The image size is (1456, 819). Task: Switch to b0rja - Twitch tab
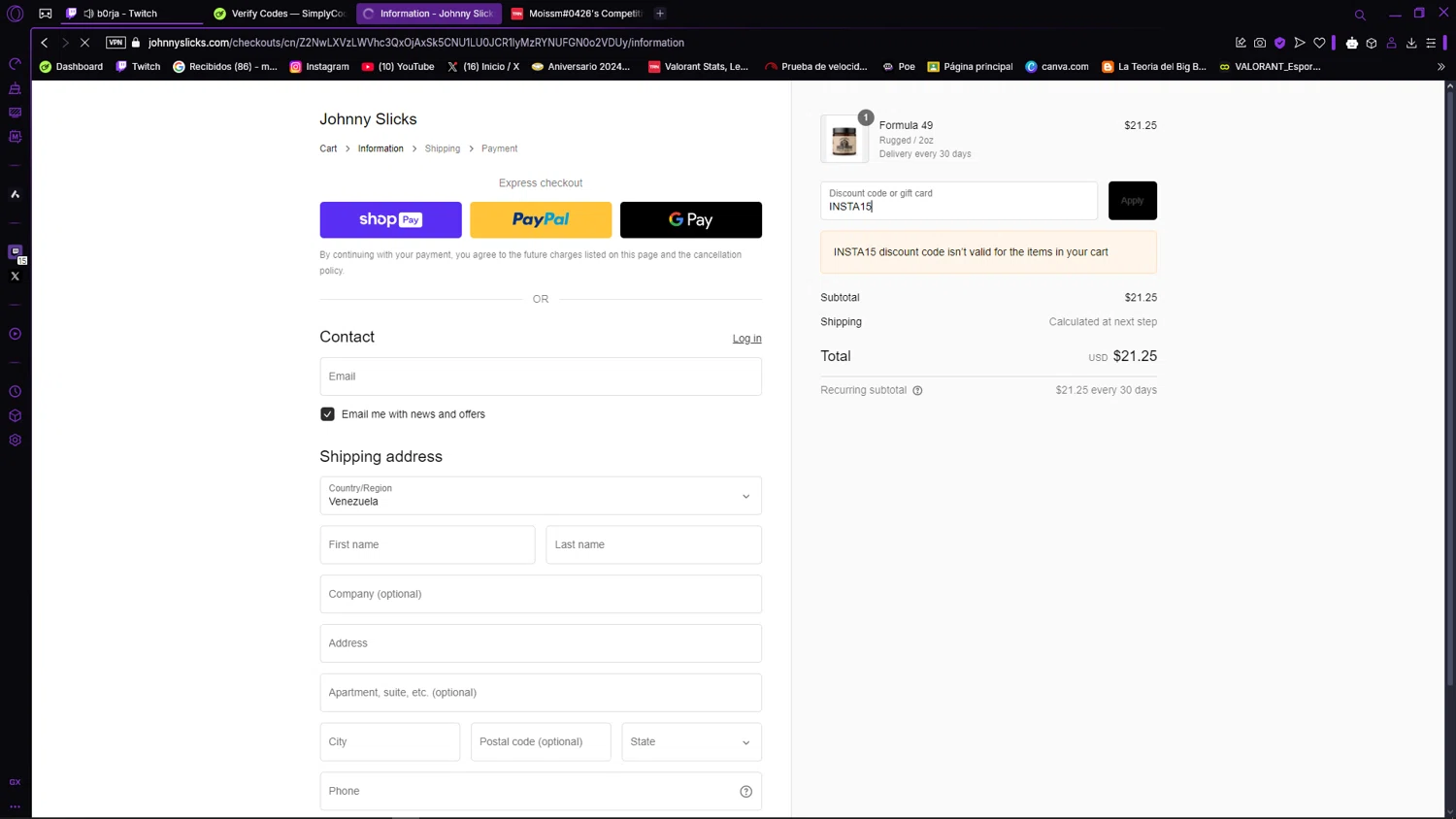[132, 14]
